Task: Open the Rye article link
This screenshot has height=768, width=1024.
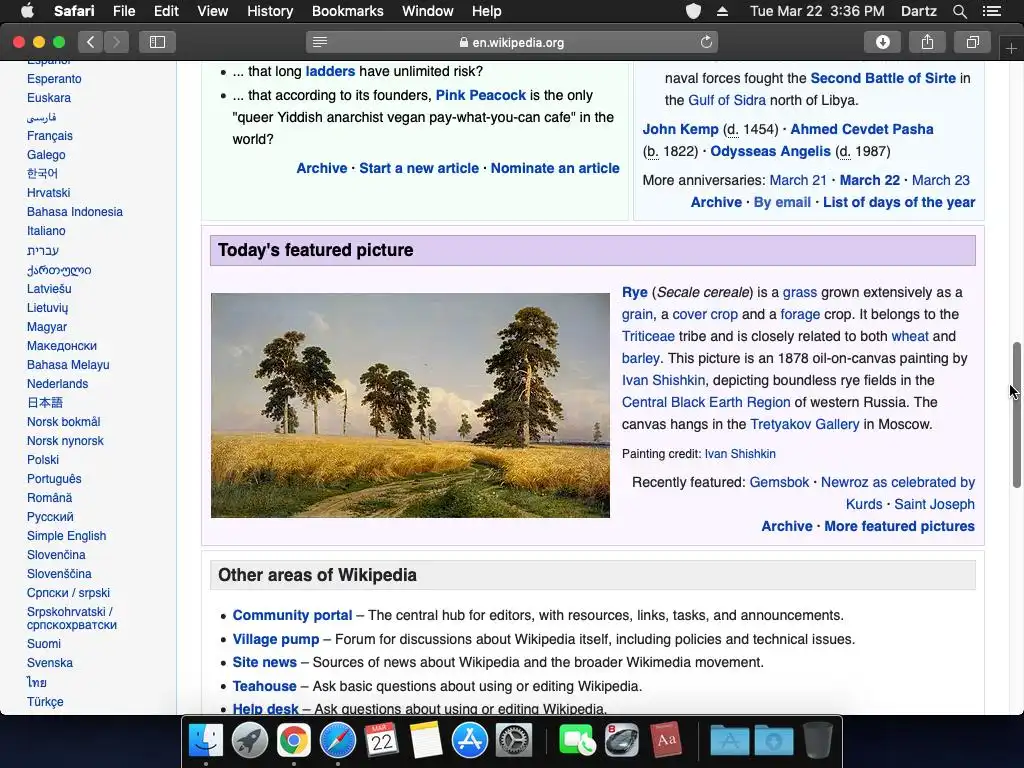Action: (634, 292)
